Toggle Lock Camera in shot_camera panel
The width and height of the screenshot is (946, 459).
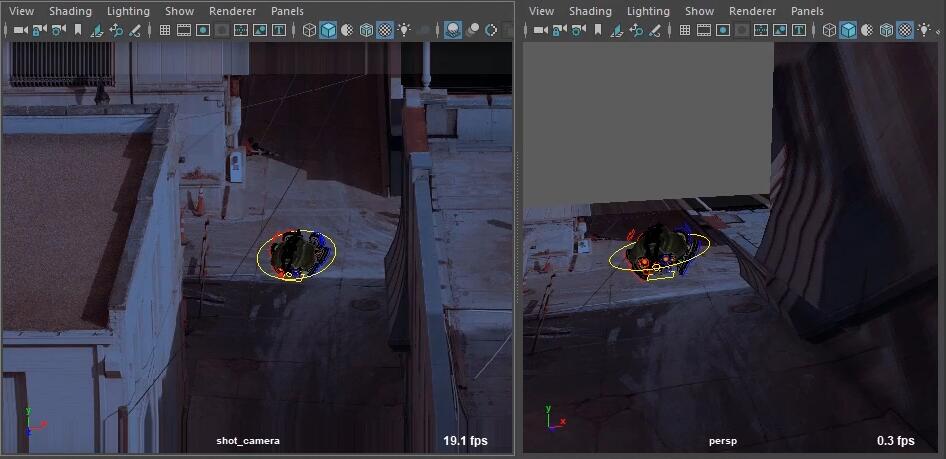39,30
